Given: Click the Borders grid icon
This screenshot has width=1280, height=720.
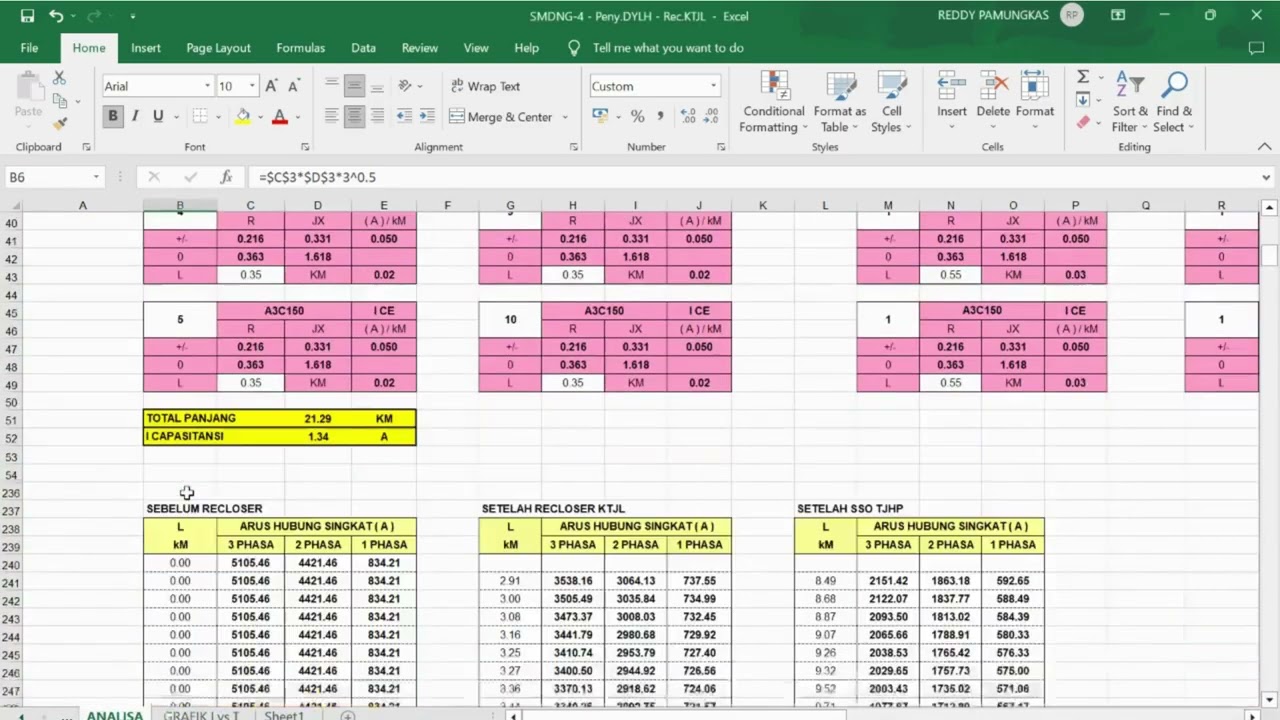Looking at the screenshot, I should point(200,116).
